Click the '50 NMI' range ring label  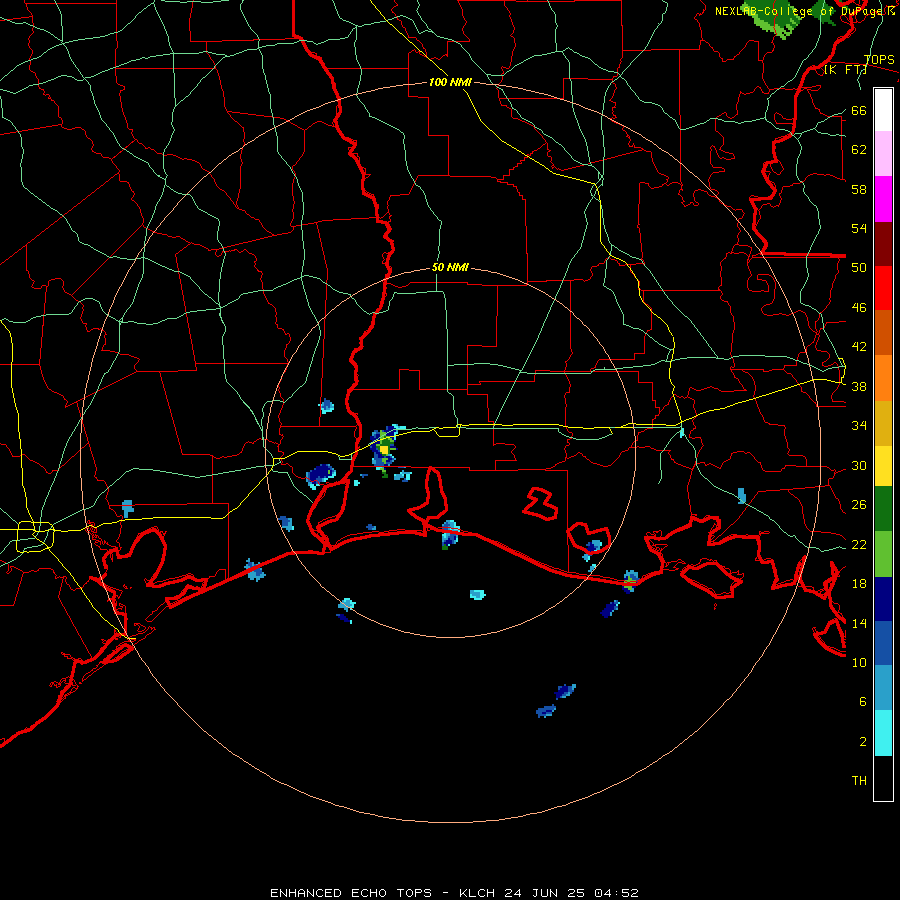click(x=450, y=267)
